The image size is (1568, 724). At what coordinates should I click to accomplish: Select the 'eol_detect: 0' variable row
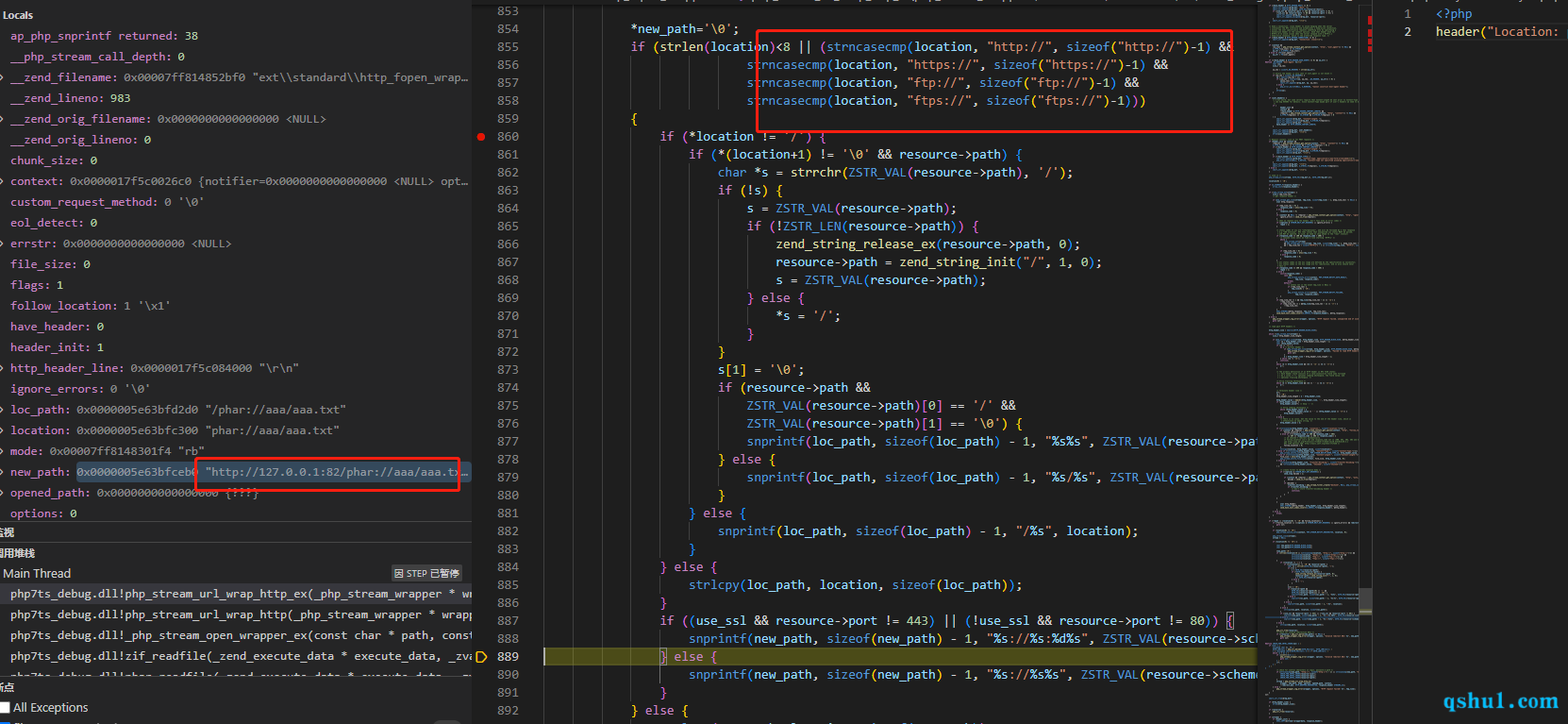coord(236,223)
